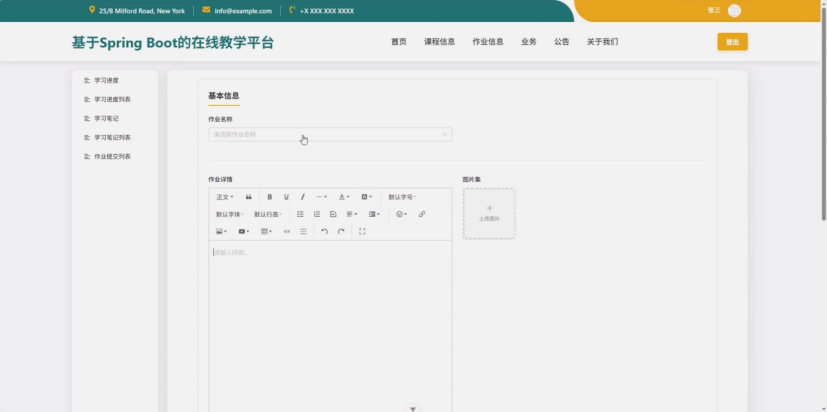The width and height of the screenshot is (827, 412).
Task: Click the platform title 基于Spring Boot的在线教学平台
Action: pos(173,43)
